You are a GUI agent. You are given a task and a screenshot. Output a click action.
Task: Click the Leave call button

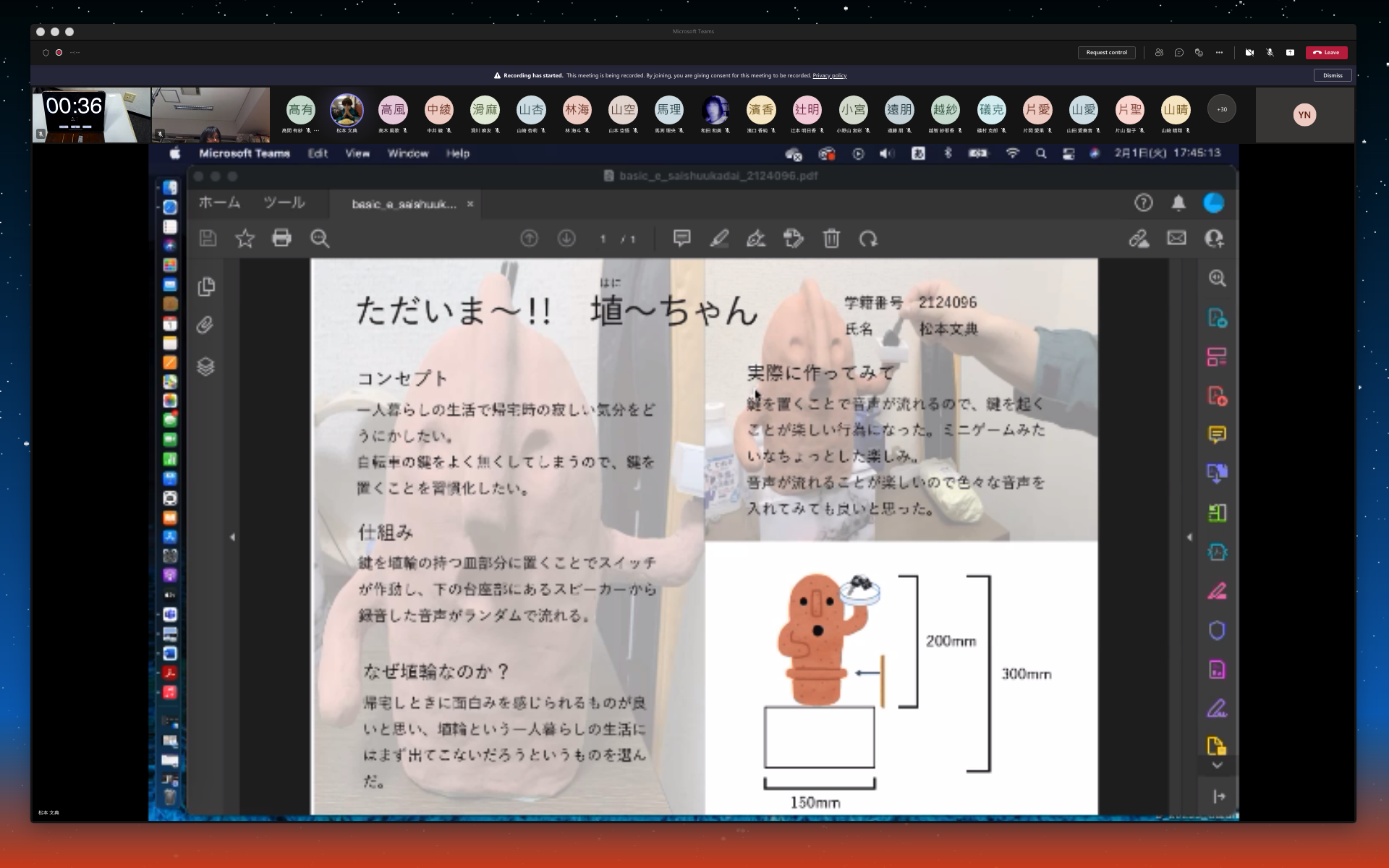(x=1327, y=53)
